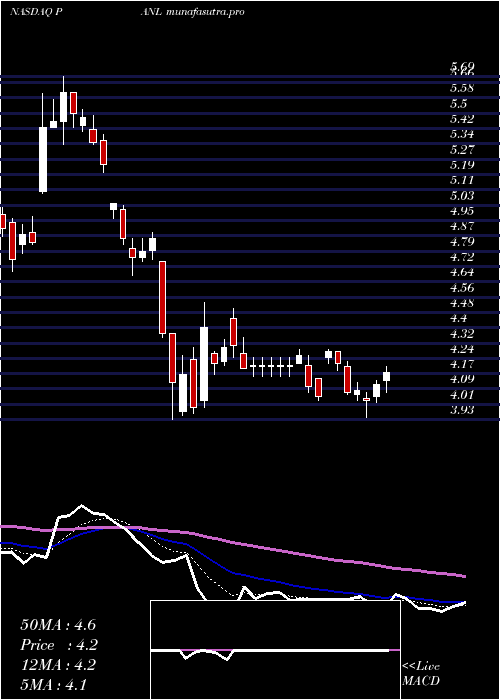Click the 4.56 price axis label
The image size is (500, 700).
click(462, 288)
